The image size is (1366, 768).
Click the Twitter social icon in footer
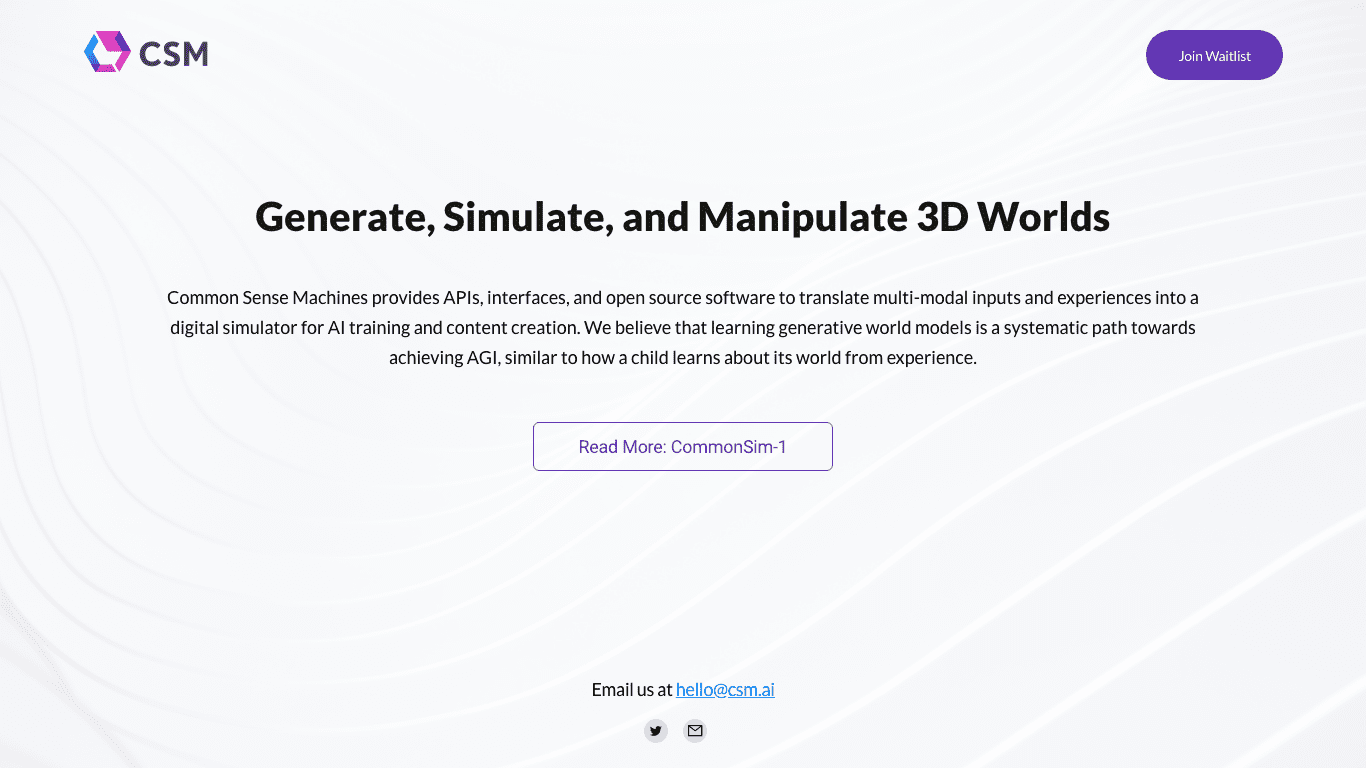click(x=656, y=731)
